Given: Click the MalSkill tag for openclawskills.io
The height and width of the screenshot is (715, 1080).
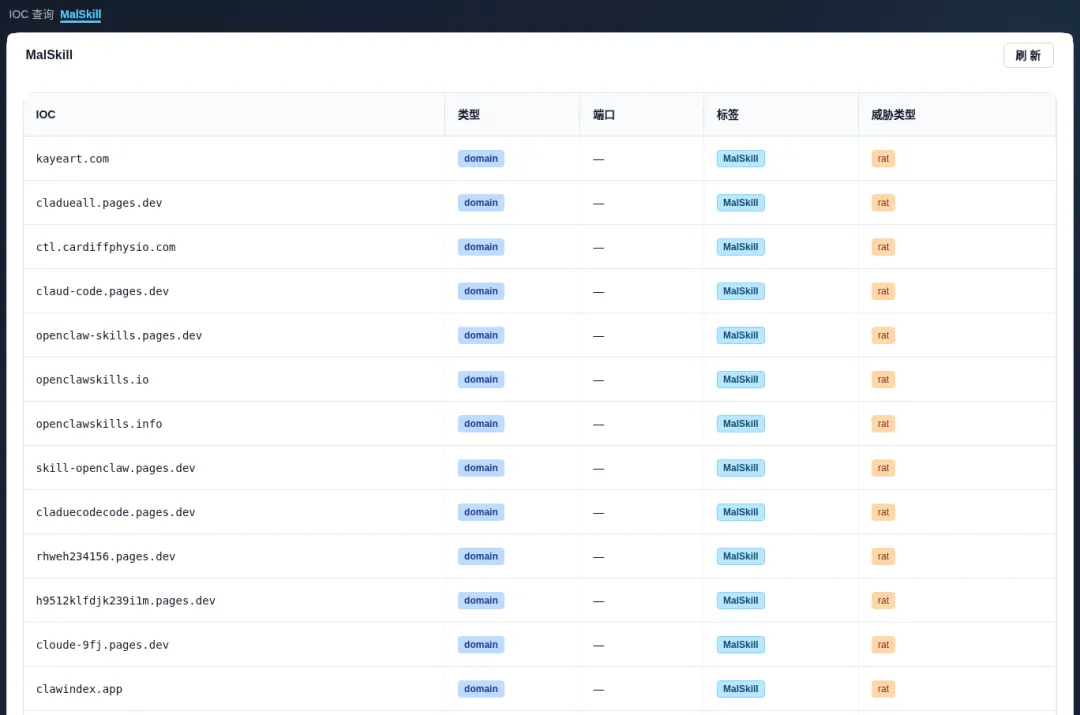Looking at the screenshot, I should click(x=740, y=380).
